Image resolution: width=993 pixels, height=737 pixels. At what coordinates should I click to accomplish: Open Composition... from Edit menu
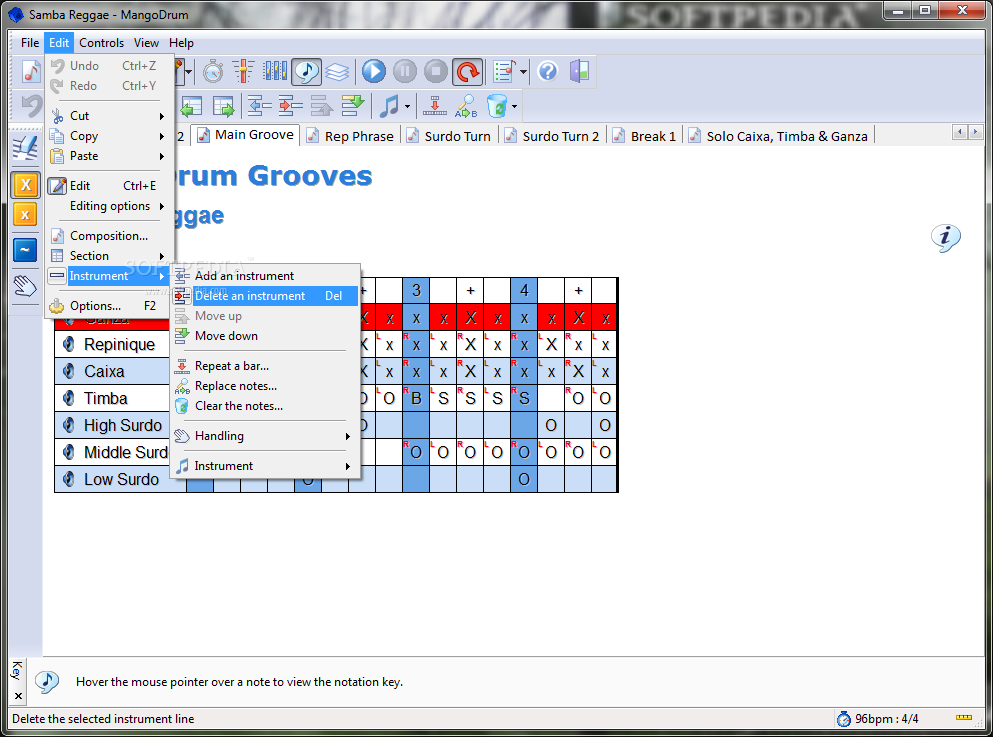108,236
